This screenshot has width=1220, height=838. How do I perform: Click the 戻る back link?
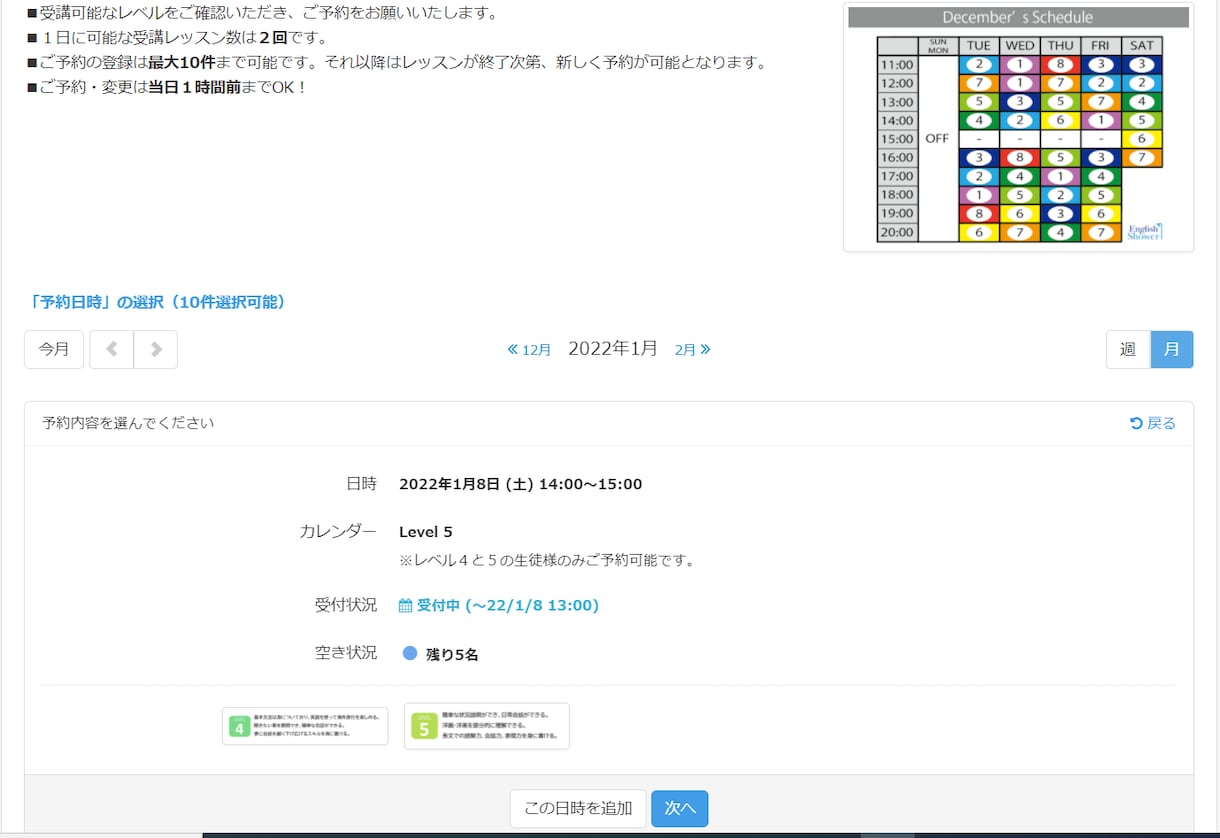[x=1153, y=423]
